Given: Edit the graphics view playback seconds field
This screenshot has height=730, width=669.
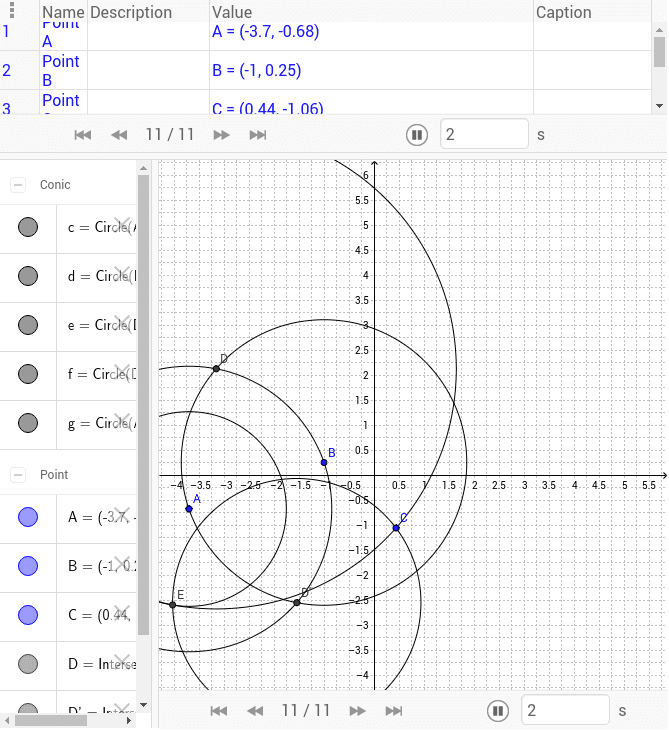Looking at the screenshot, I should click(565, 710).
